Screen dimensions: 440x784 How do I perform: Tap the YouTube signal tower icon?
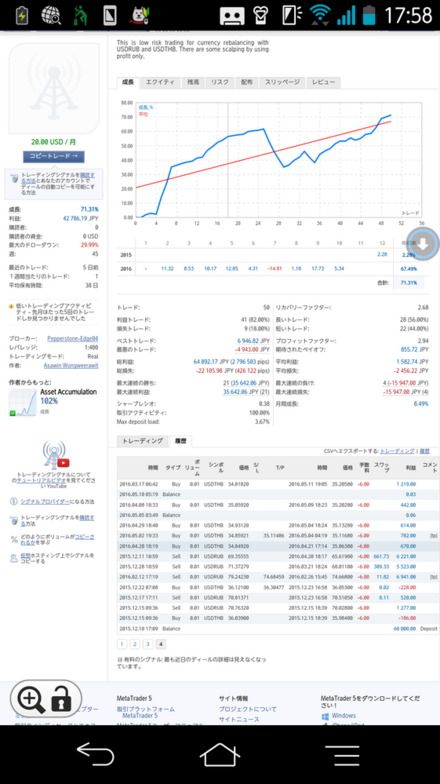click(x=54, y=455)
